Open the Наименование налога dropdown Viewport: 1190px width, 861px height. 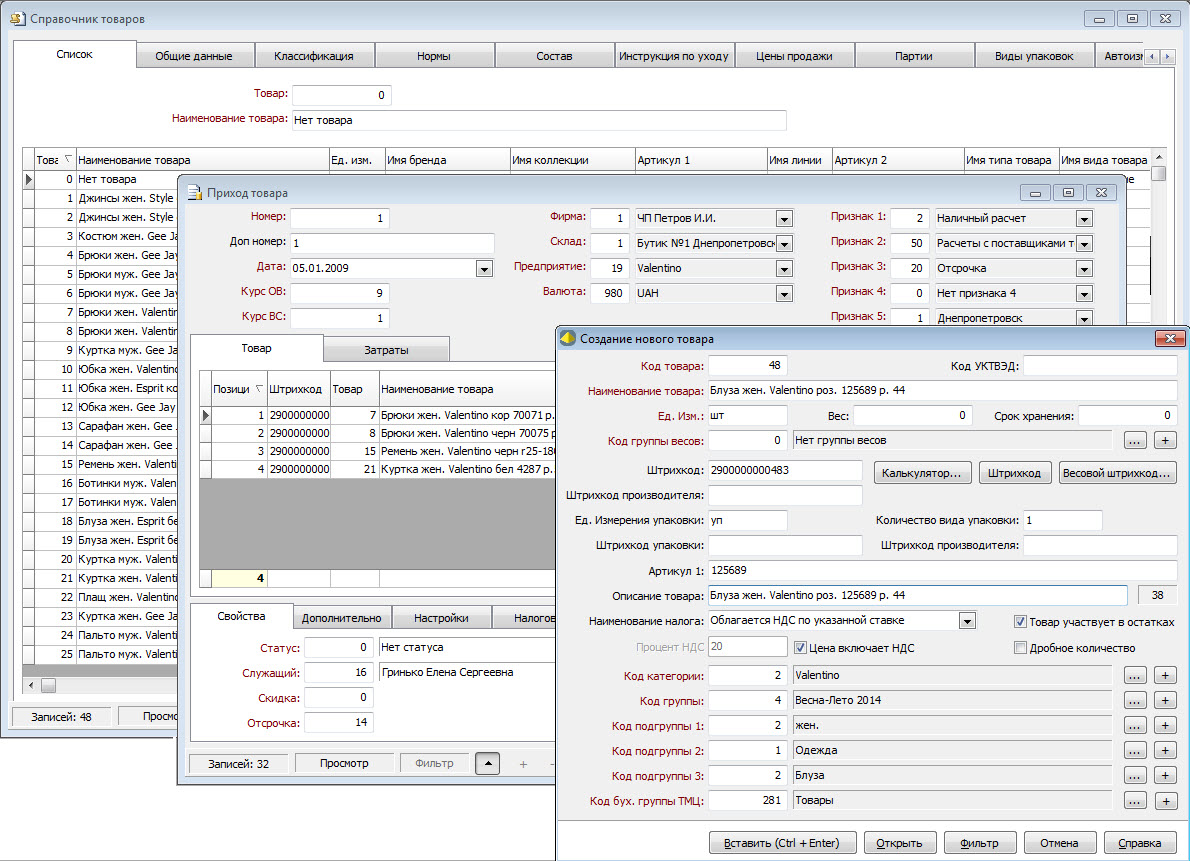point(967,621)
